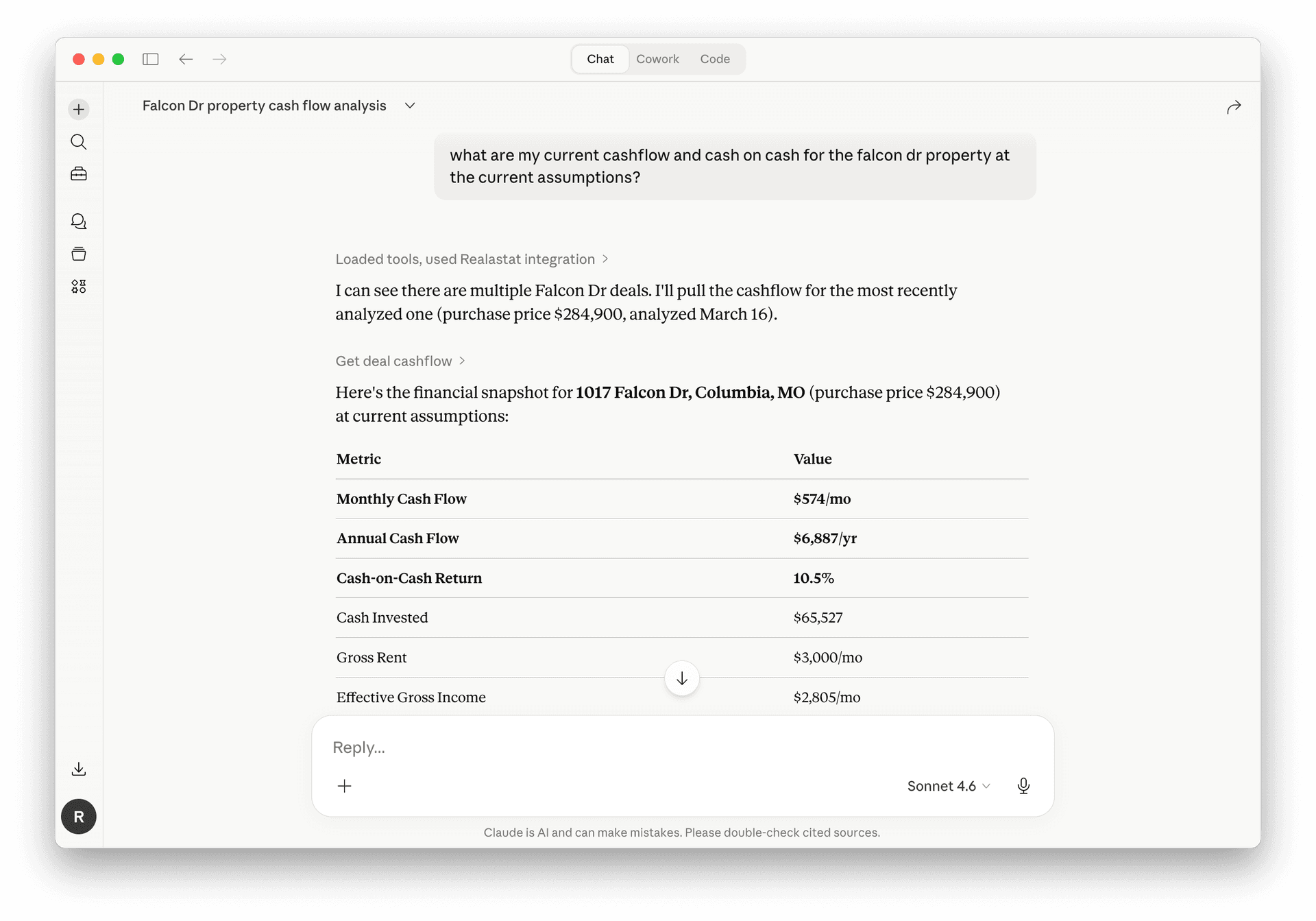Open the toolbox icon in sidebar
This screenshot has width=1316, height=921.
pos(79,174)
